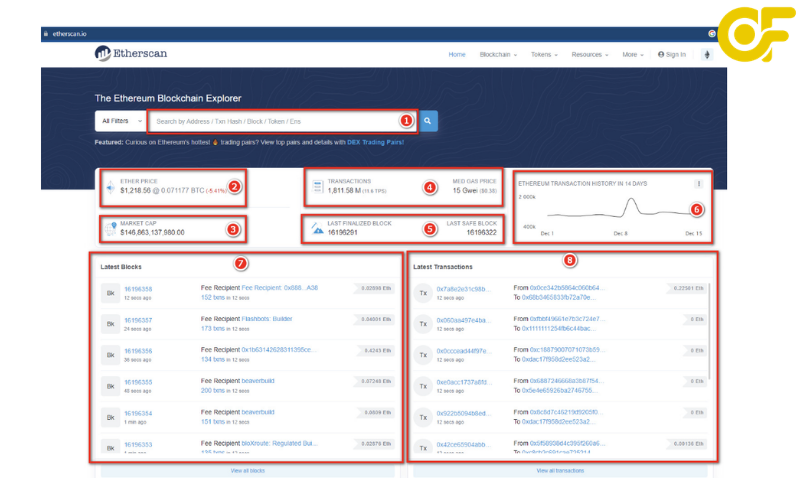Open the DEX Trading Pairs link
The height and width of the screenshot is (500, 800).
coord(376,142)
